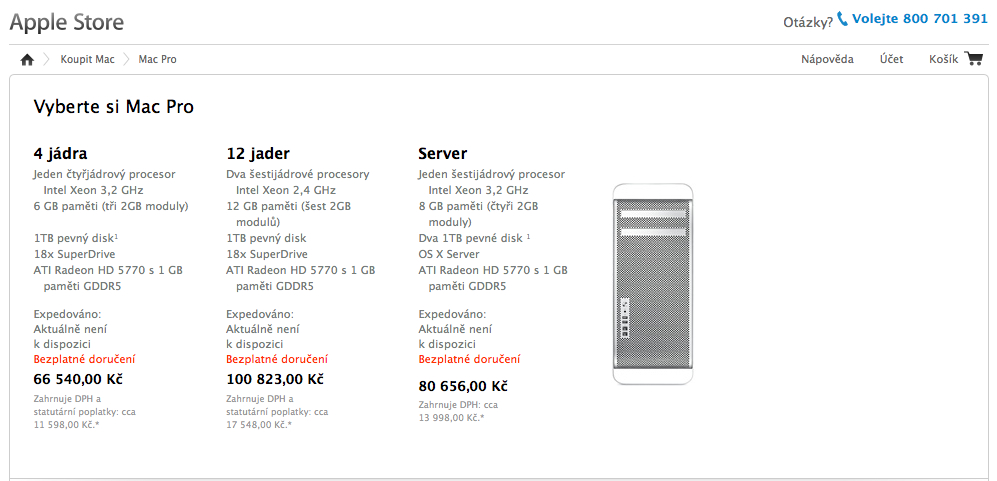Click the phone icon beside Volejte
Screen dimensions: 997x481
point(842,19)
